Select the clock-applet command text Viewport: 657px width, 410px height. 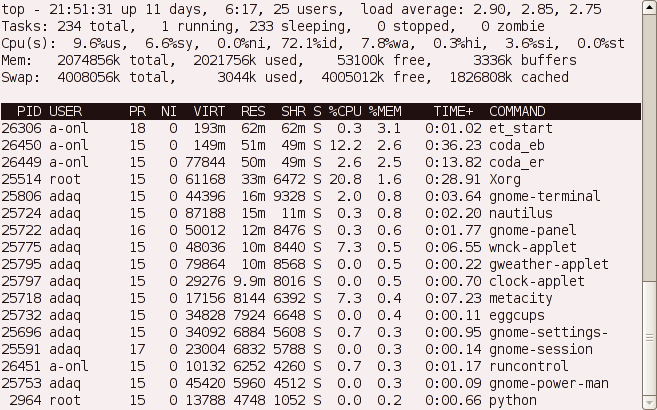(537, 281)
